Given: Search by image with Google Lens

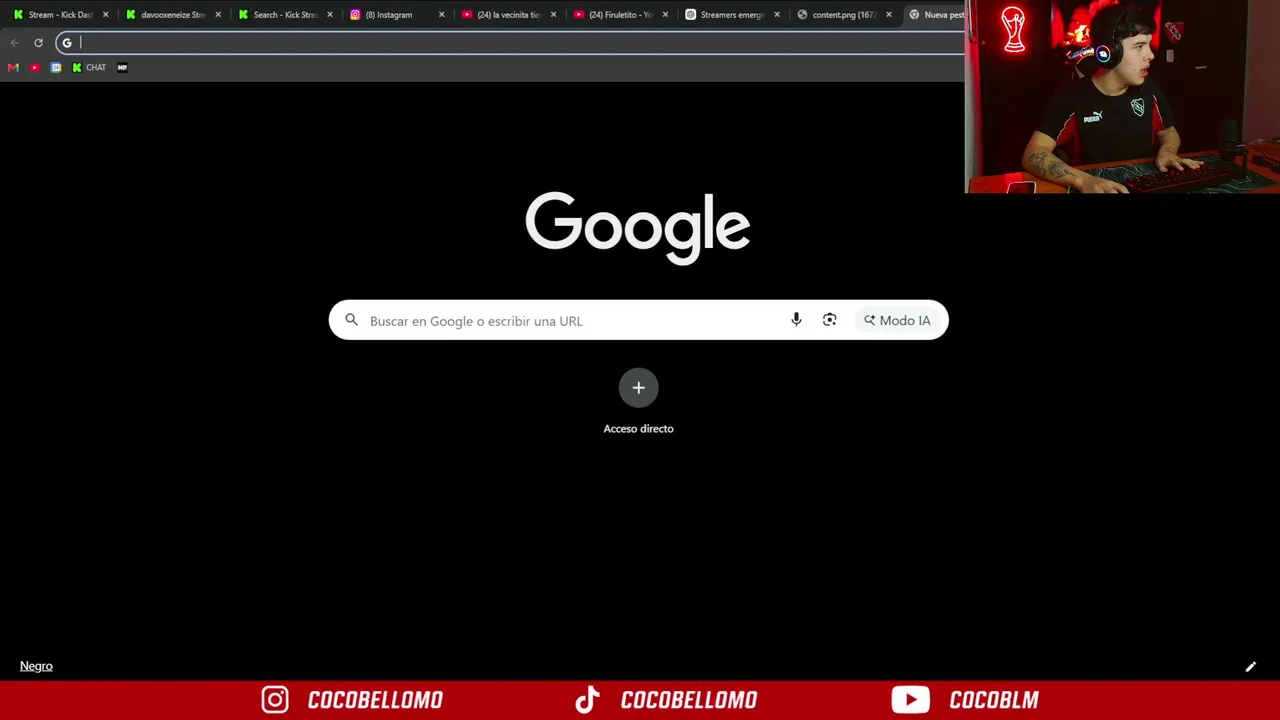Looking at the screenshot, I should (x=829, y=320).
